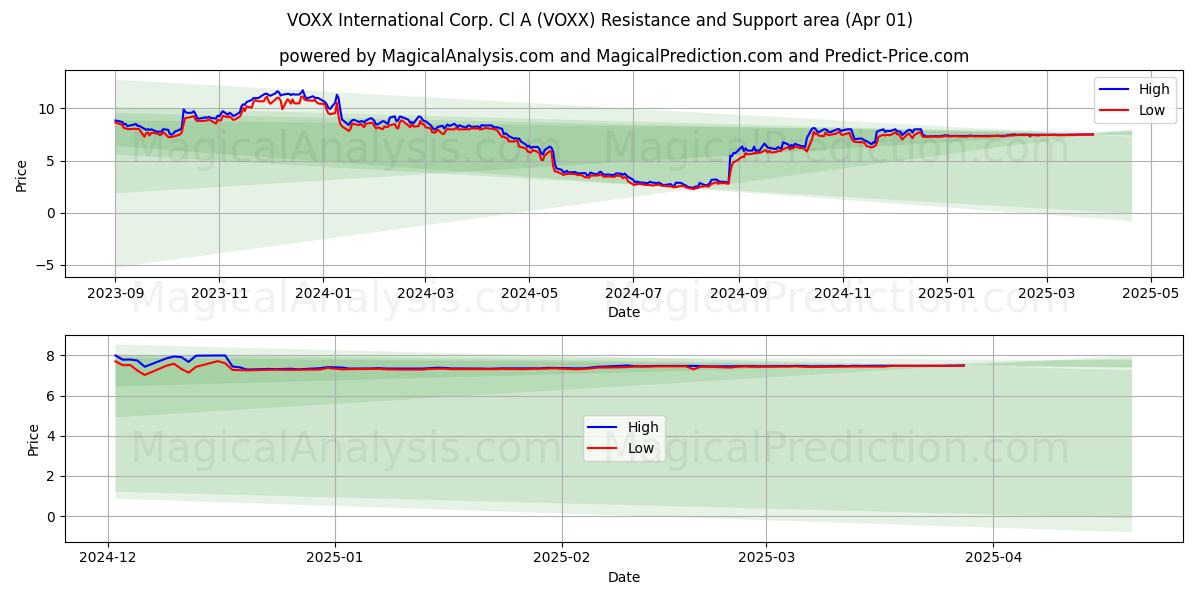
Task: Click the upper chart 'Date' axis label
Action: point(624,312)
